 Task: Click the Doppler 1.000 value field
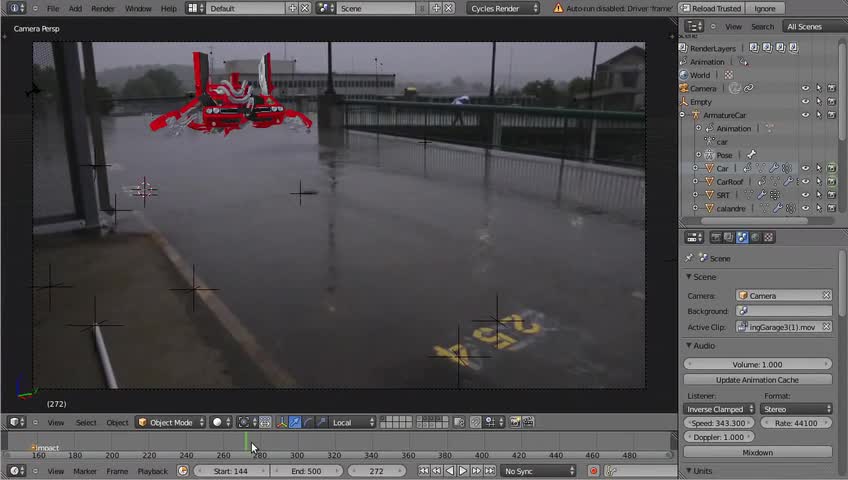point(719,437)
